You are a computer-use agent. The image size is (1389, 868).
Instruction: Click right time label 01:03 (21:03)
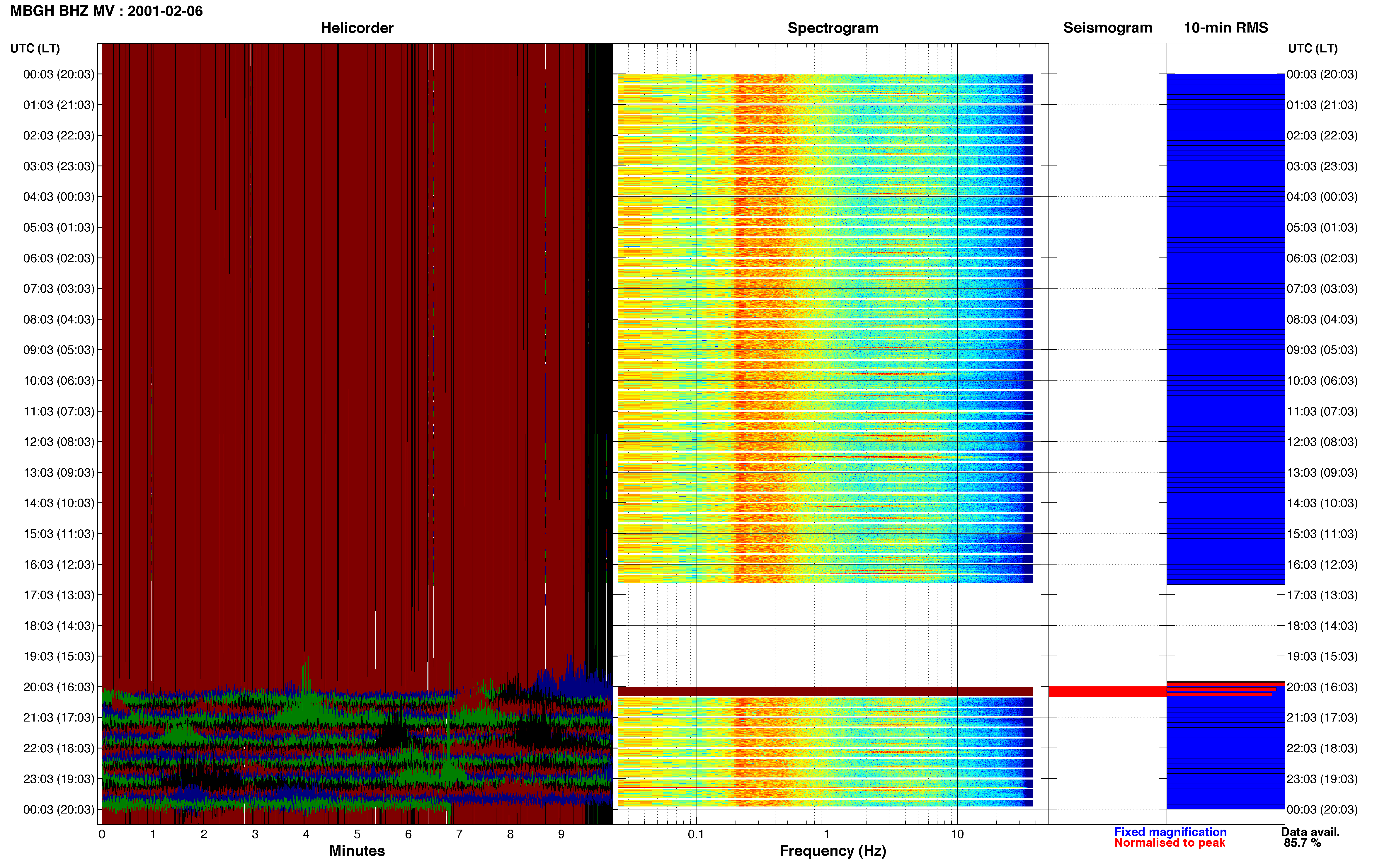point(1322,105)
